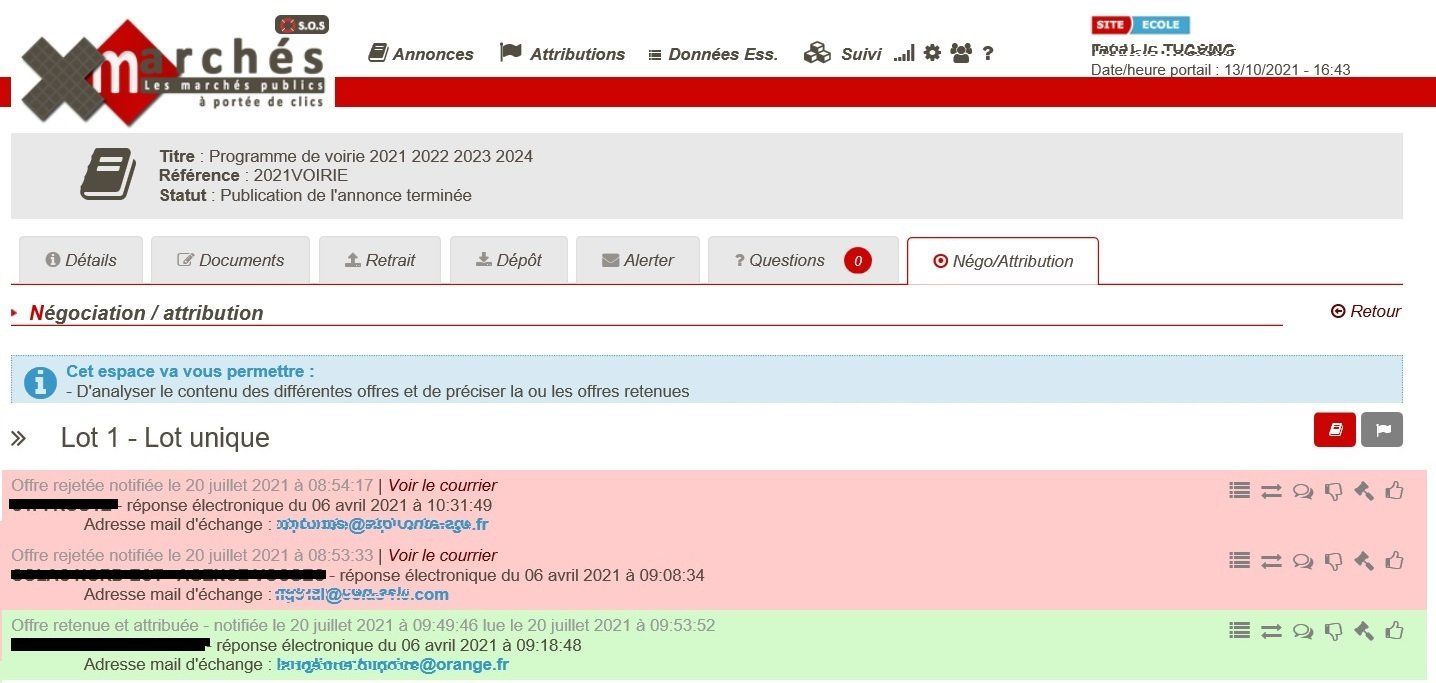Click thumbs-down icon for the retained offer
The width and height of the screenshot is (1436, 683).
click(1333, 631)
